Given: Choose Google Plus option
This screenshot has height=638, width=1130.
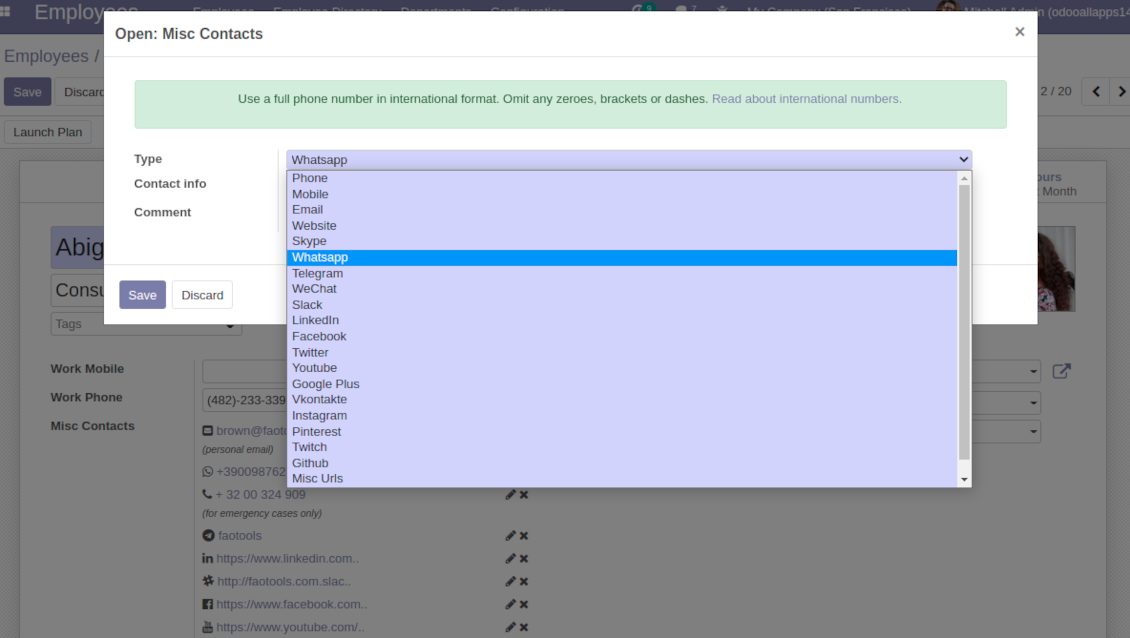Looking at the screenshot, I should click(x=622, y=384).
